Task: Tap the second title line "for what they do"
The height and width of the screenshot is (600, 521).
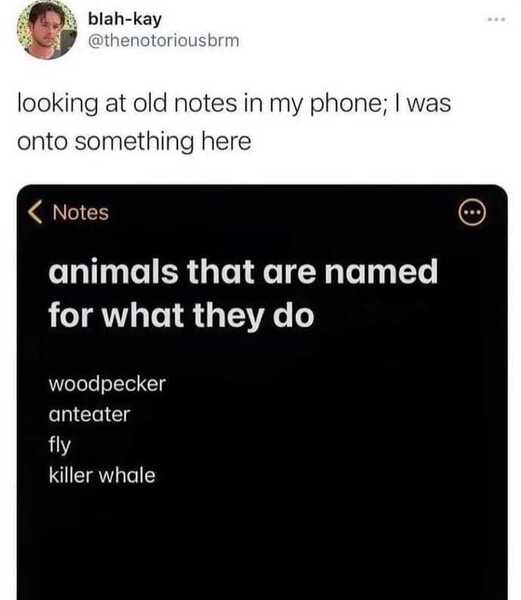Action: 181,316
